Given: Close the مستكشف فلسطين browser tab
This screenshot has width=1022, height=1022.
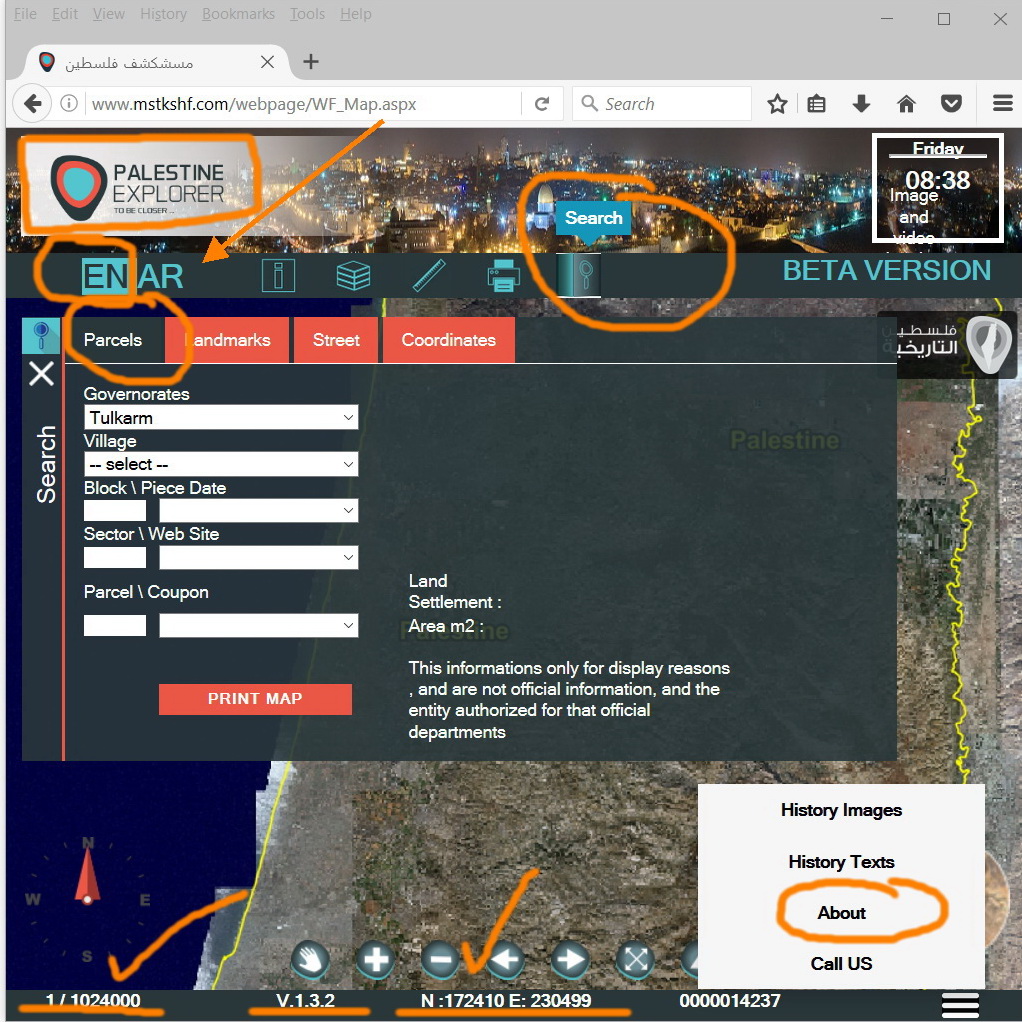Looking at the screenshot, I should [267, 62].
